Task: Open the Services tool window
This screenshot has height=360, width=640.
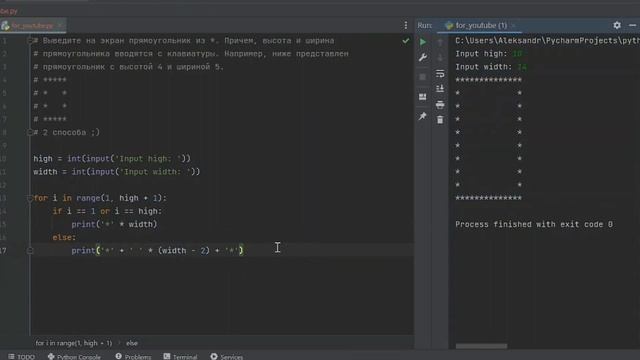Action: pyautogui.click(x=227, y=356)
